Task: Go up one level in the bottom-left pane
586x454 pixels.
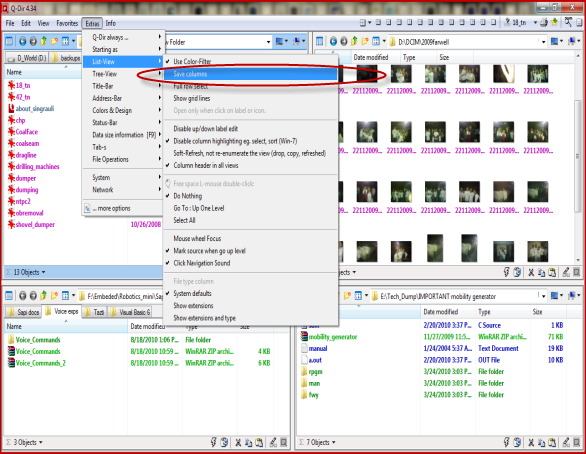Action: tap(43, 296)
